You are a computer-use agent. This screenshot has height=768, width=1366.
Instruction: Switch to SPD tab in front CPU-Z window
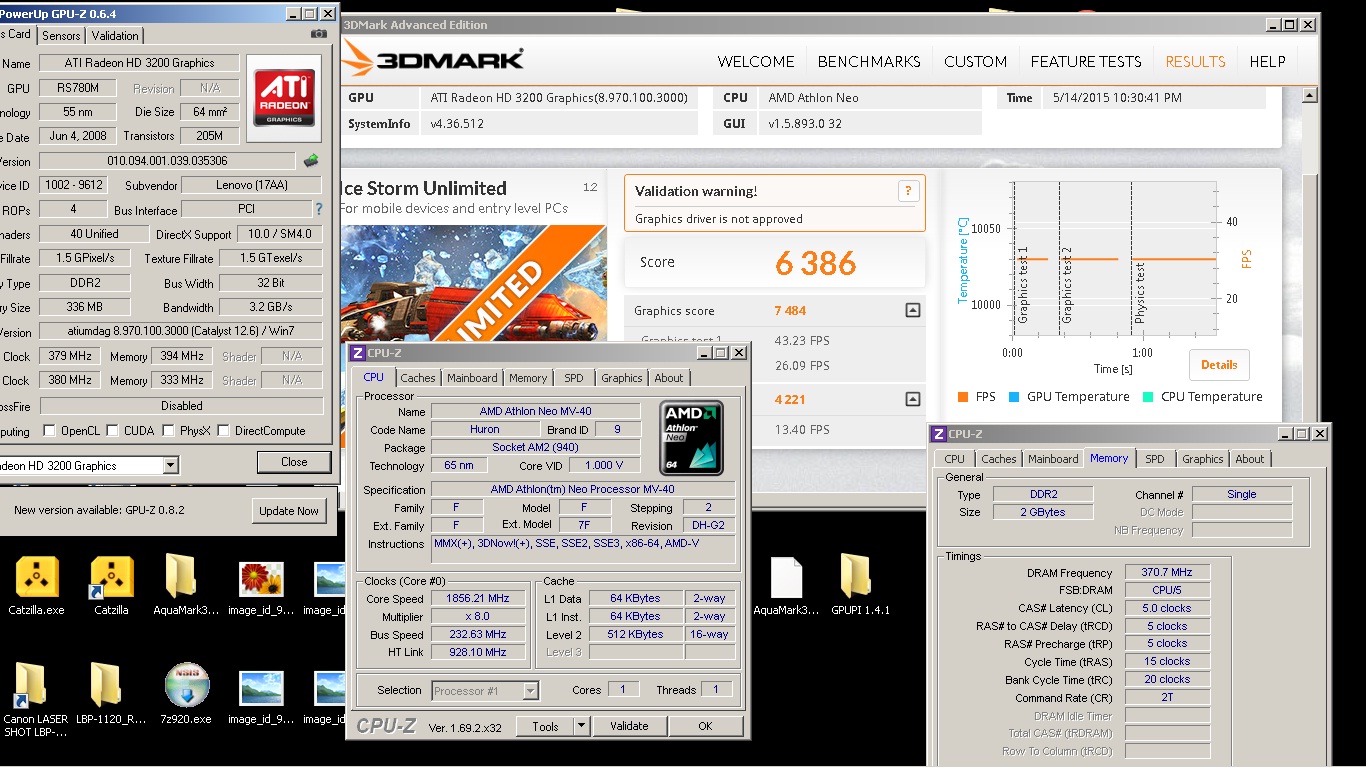[x=574, y=378]
